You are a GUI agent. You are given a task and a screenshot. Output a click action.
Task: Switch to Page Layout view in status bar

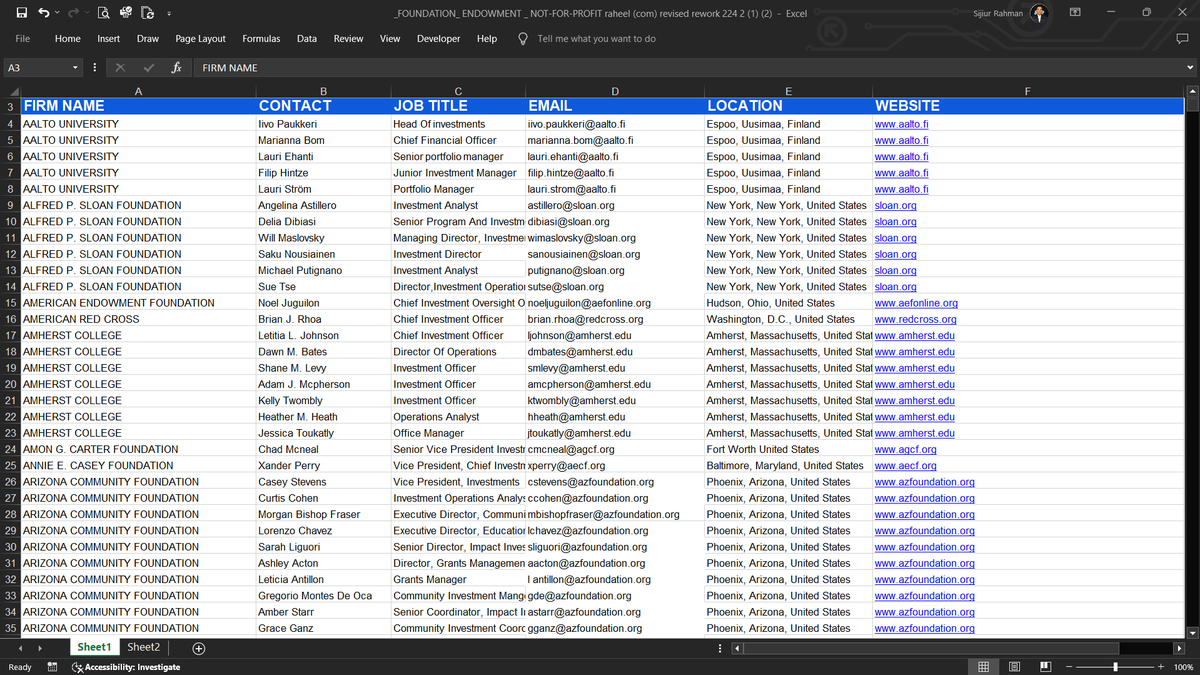1015,667
